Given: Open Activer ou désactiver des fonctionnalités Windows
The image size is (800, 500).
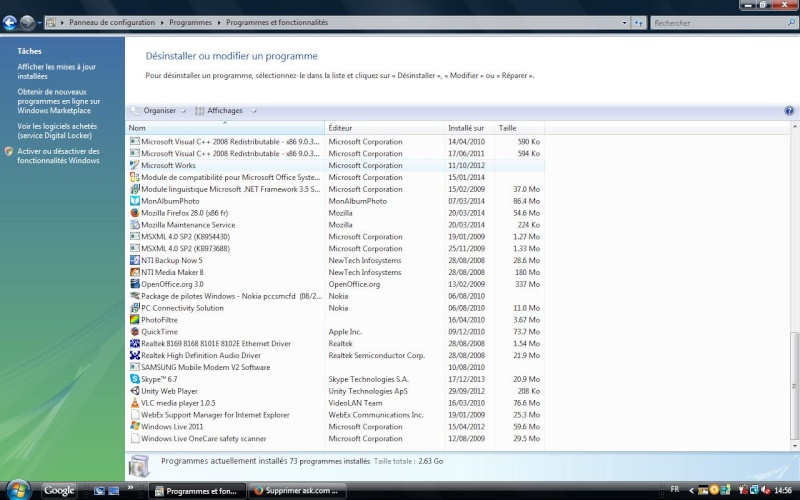Looking at the screenshot, I should point(58,156).
